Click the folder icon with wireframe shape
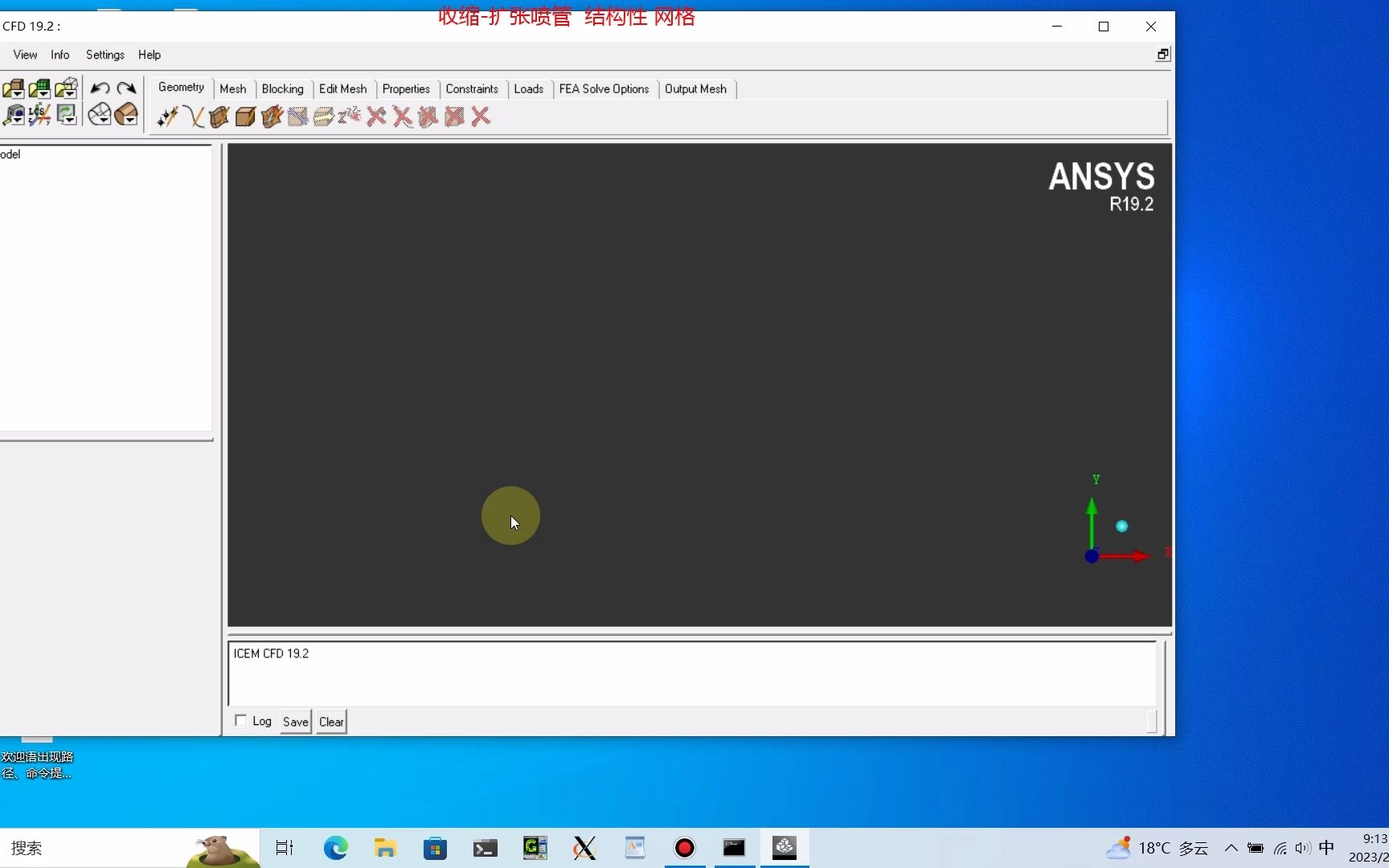Image resolution: width=1389 pixels, height=868 pixels. (66, 88)
